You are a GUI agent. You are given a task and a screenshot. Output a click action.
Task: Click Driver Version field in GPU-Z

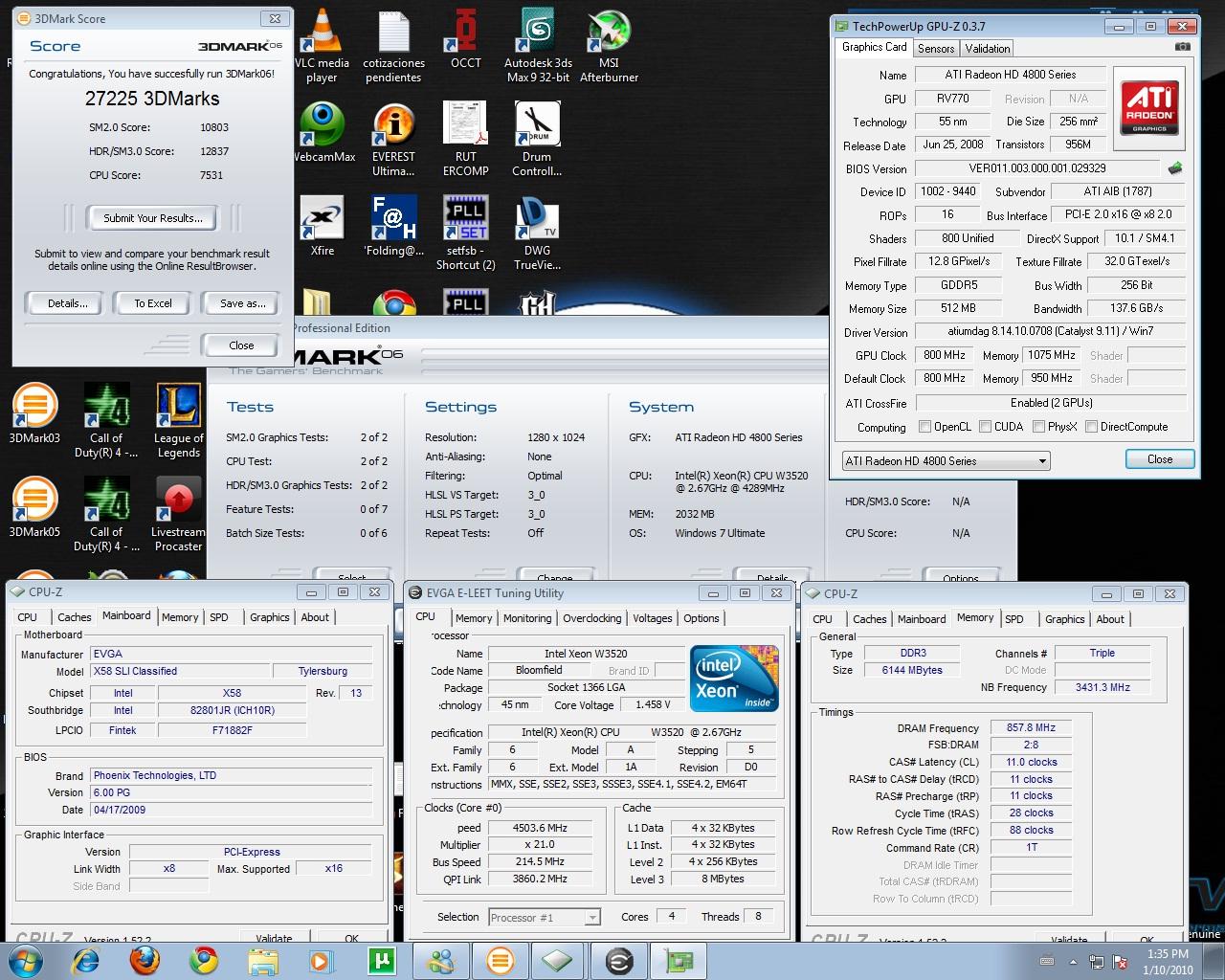pos(1051,331)
